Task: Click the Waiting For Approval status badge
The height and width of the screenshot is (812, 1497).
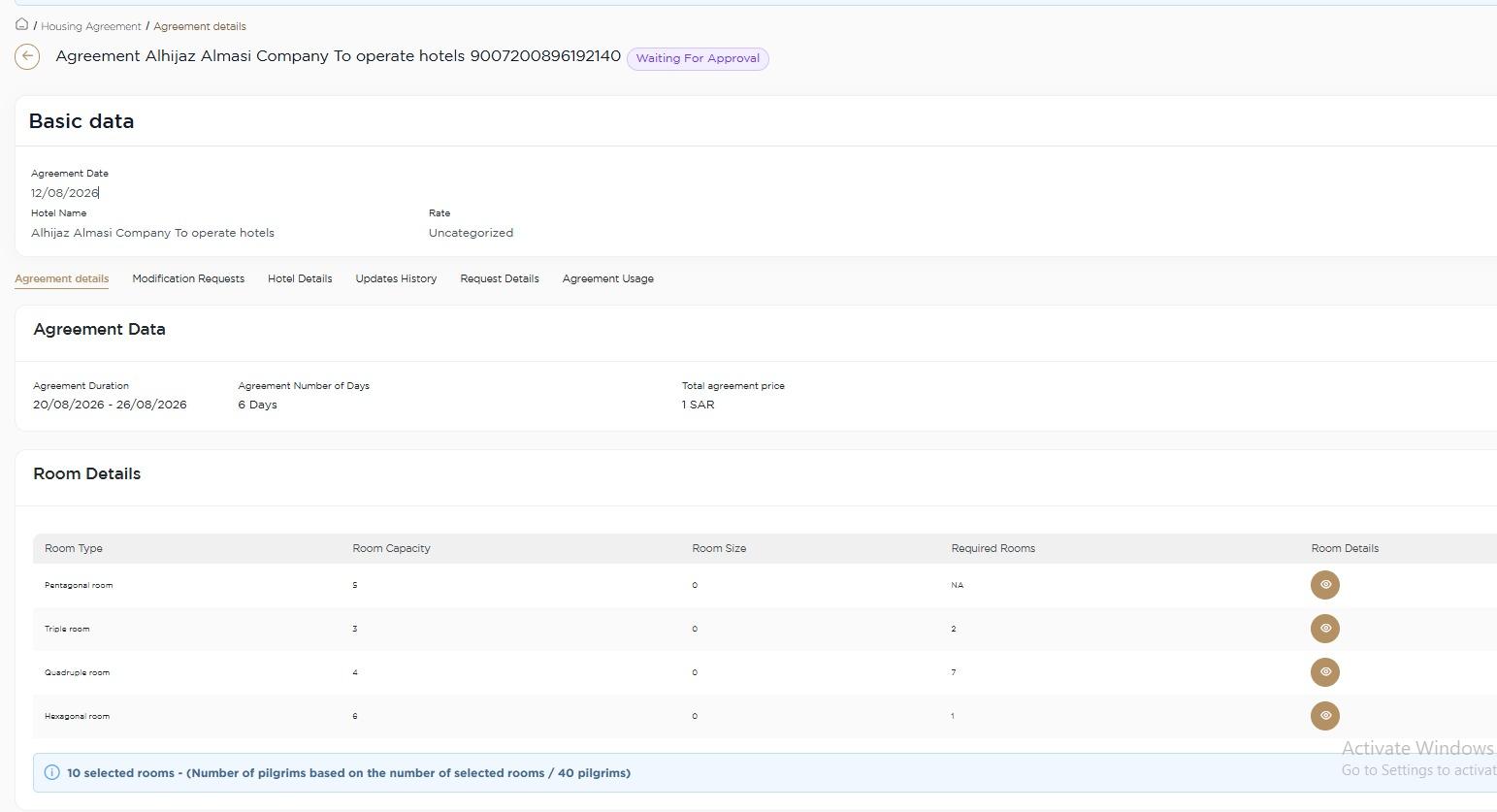Action: pyautogui.click(x=698, y=58)
